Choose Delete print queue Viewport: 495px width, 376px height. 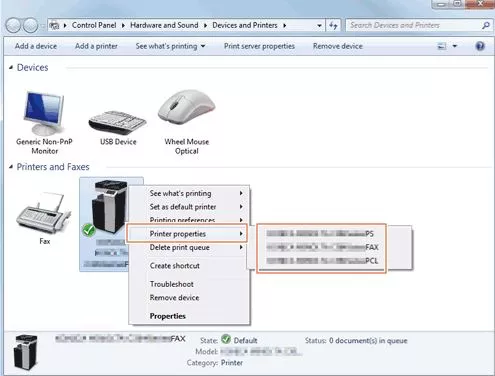coord(189,247)
